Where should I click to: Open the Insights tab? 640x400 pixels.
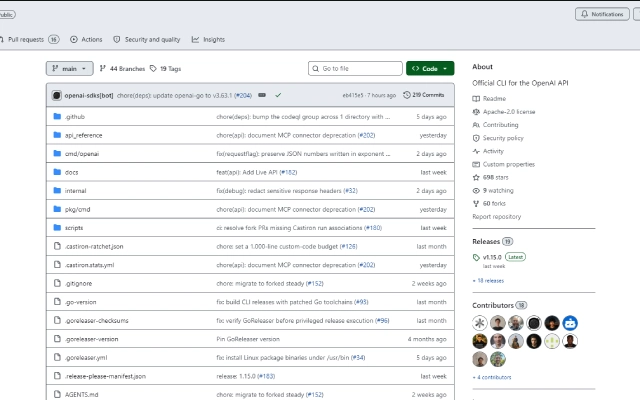[x=208, y=40]
